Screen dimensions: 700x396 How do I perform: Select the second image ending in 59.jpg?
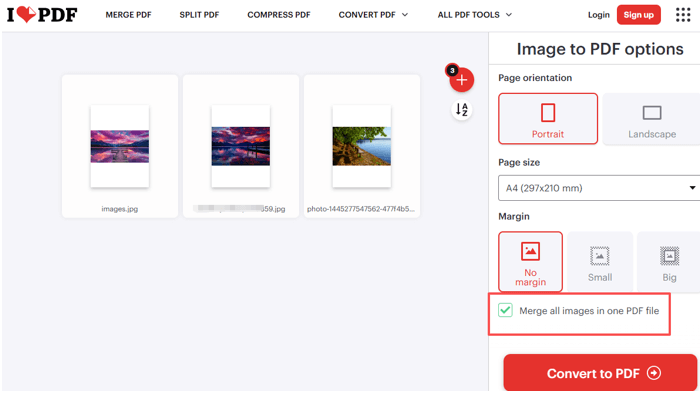(x=241, y=146)
